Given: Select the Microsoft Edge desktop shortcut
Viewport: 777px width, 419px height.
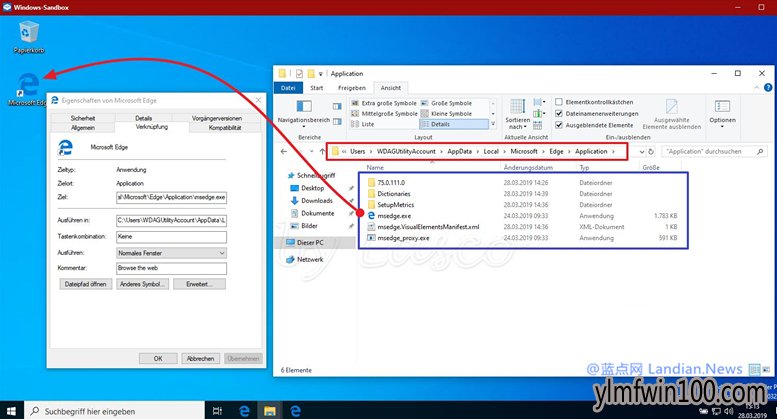Looking at the screenshot, I should [x=28, y=89].
